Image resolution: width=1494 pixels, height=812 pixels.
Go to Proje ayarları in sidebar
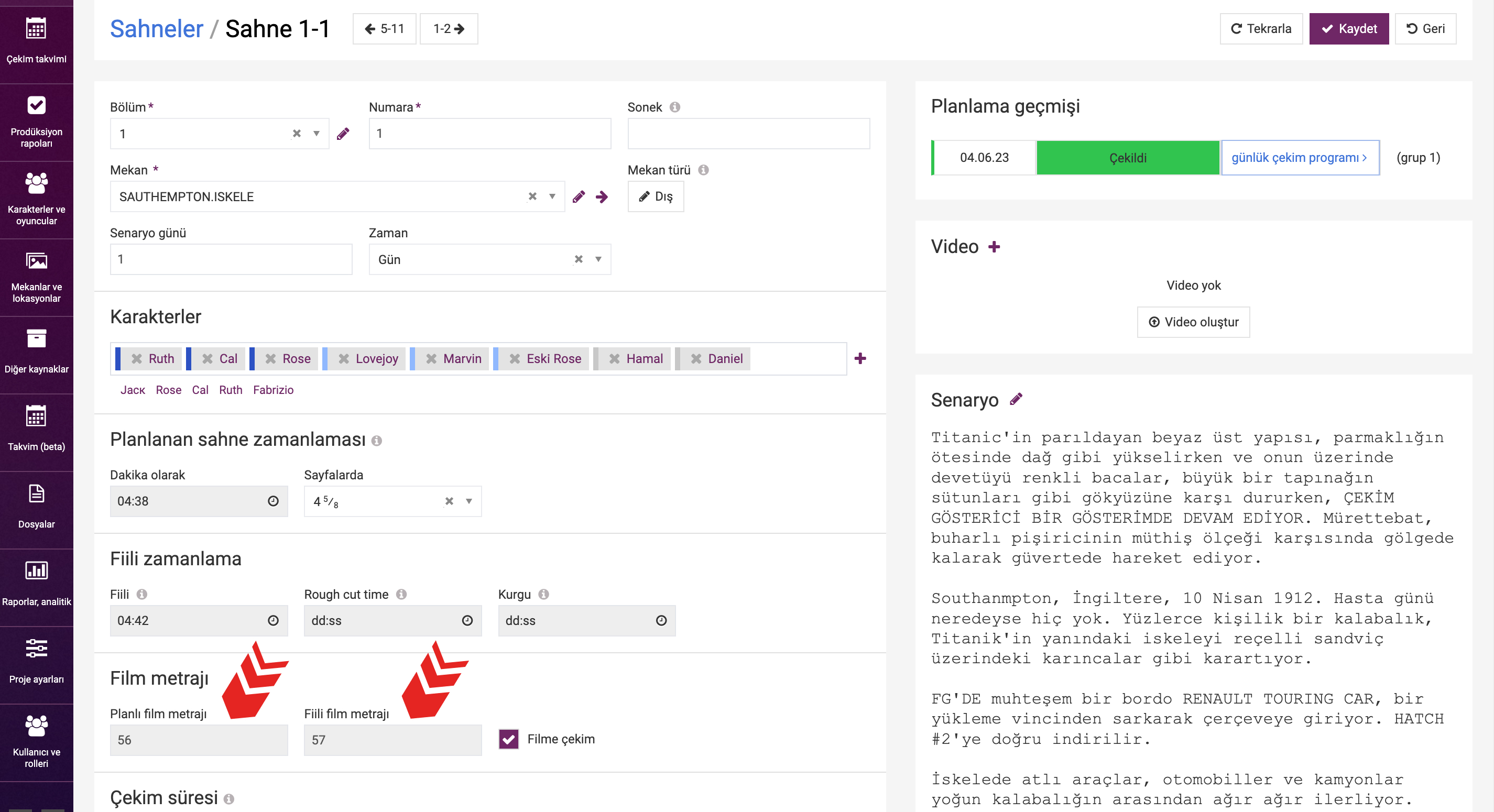[x=36, y=660]
